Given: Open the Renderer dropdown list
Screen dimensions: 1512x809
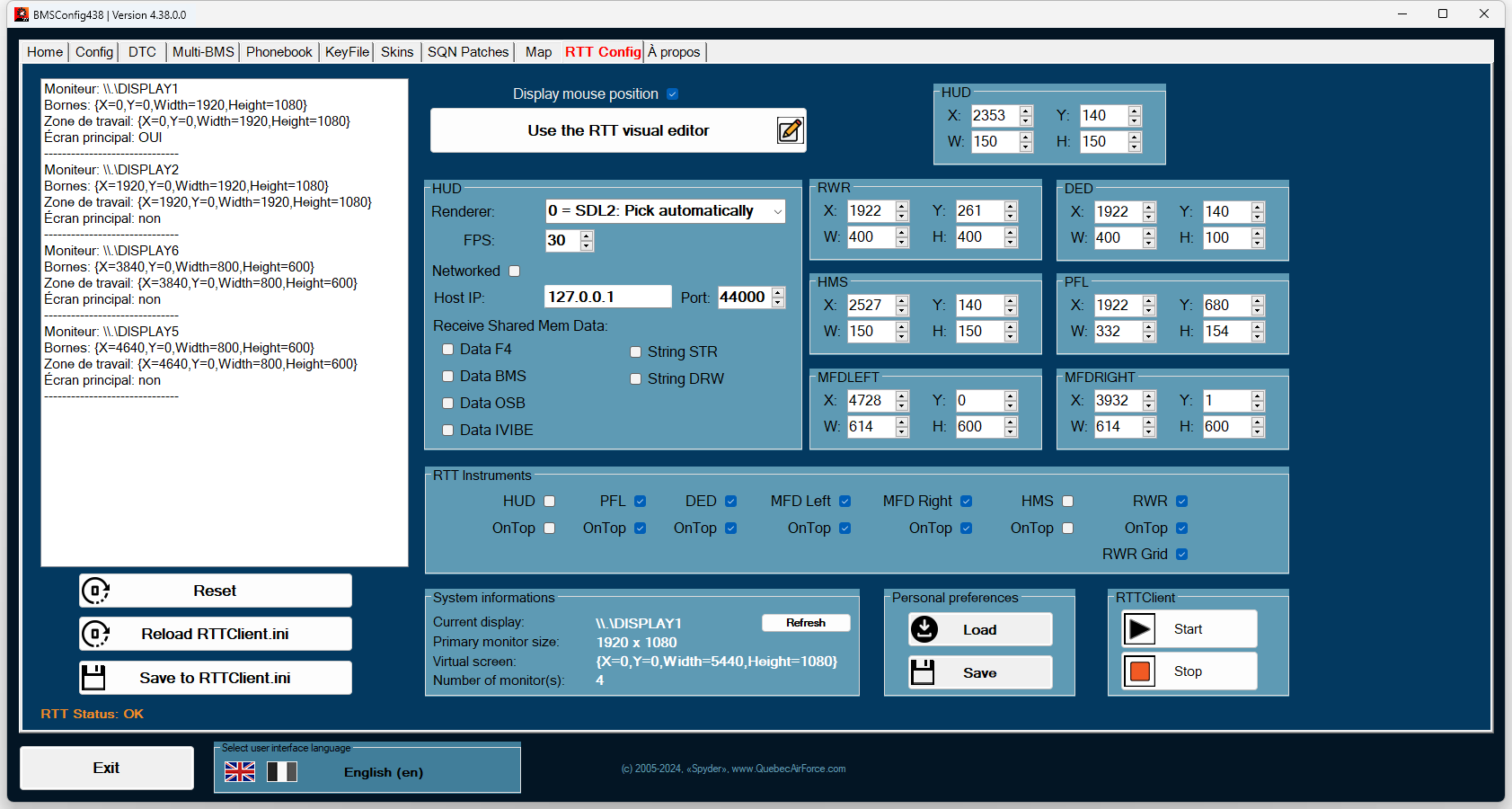Looking at the screenshot, I should pos(777,211).
